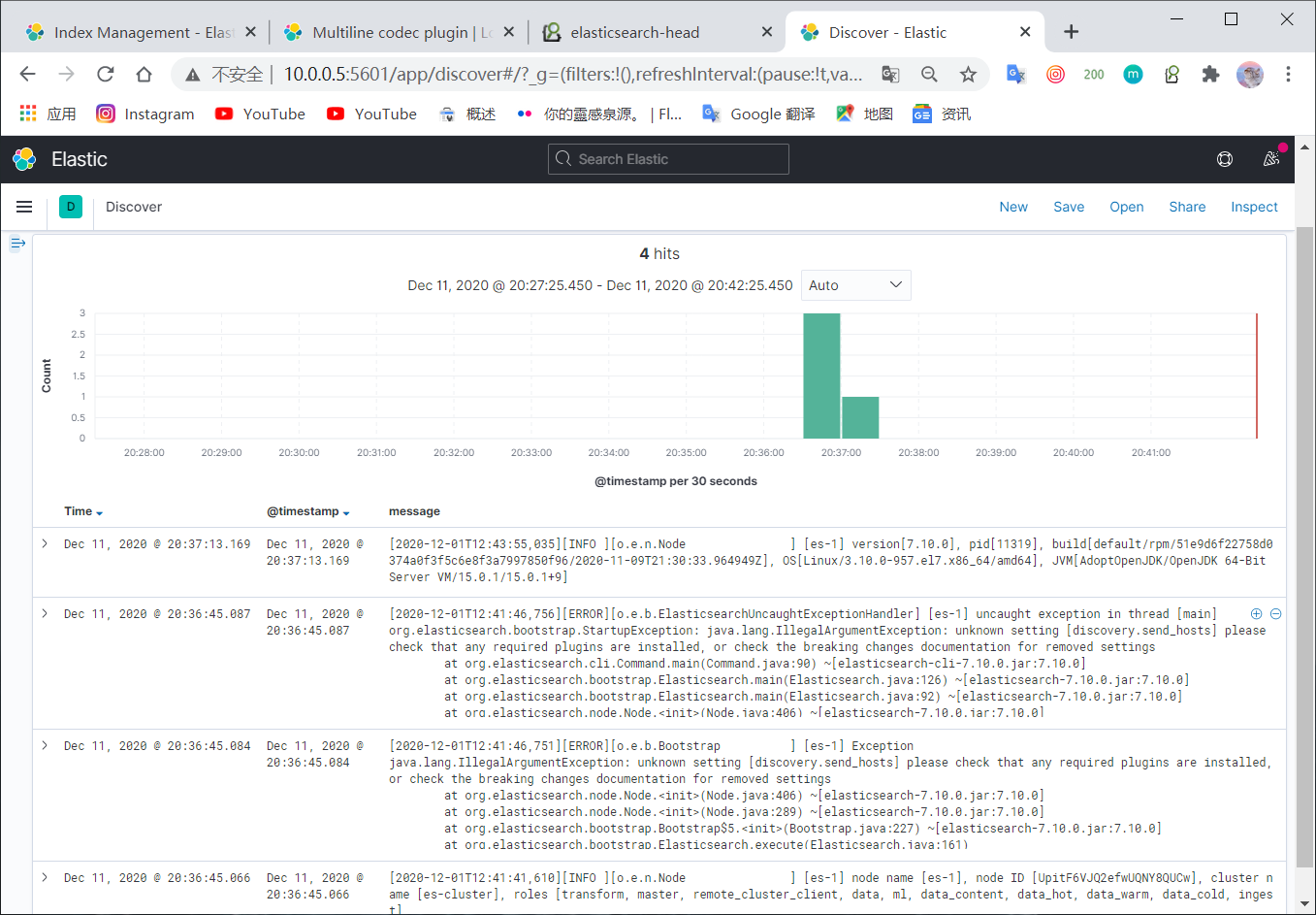
Task: Click Open in the Discover menu
Action: click(1127, 207)
